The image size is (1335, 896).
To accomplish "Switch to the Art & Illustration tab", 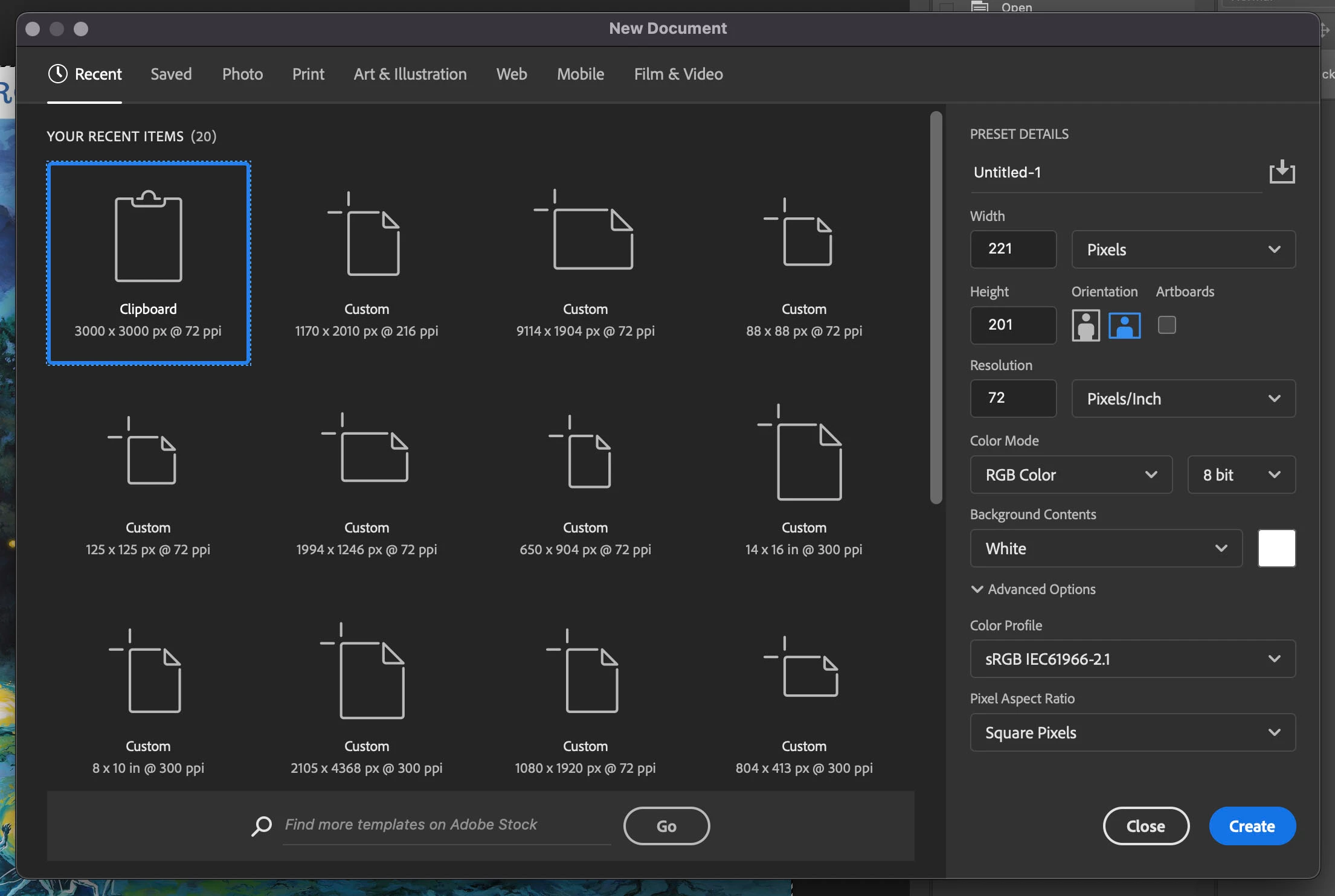I will click(410, 74).
